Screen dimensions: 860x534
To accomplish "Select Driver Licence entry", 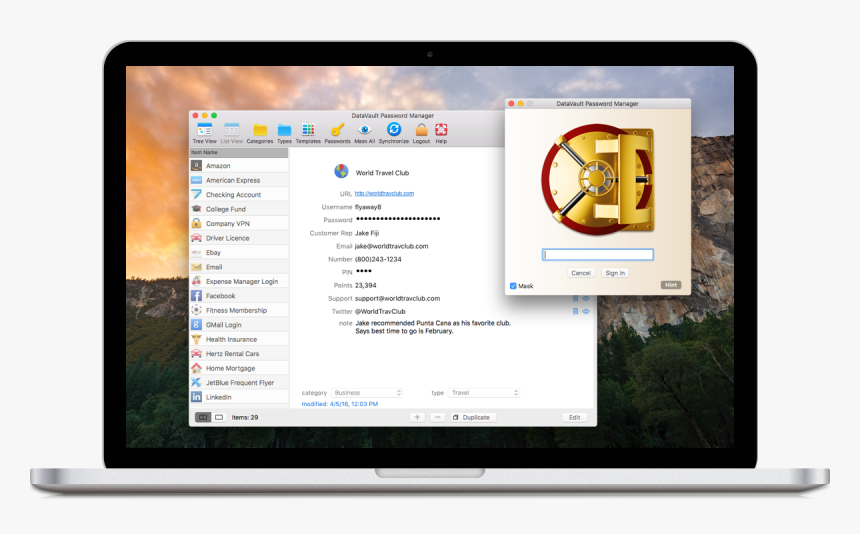I will [x=239, y=238].
